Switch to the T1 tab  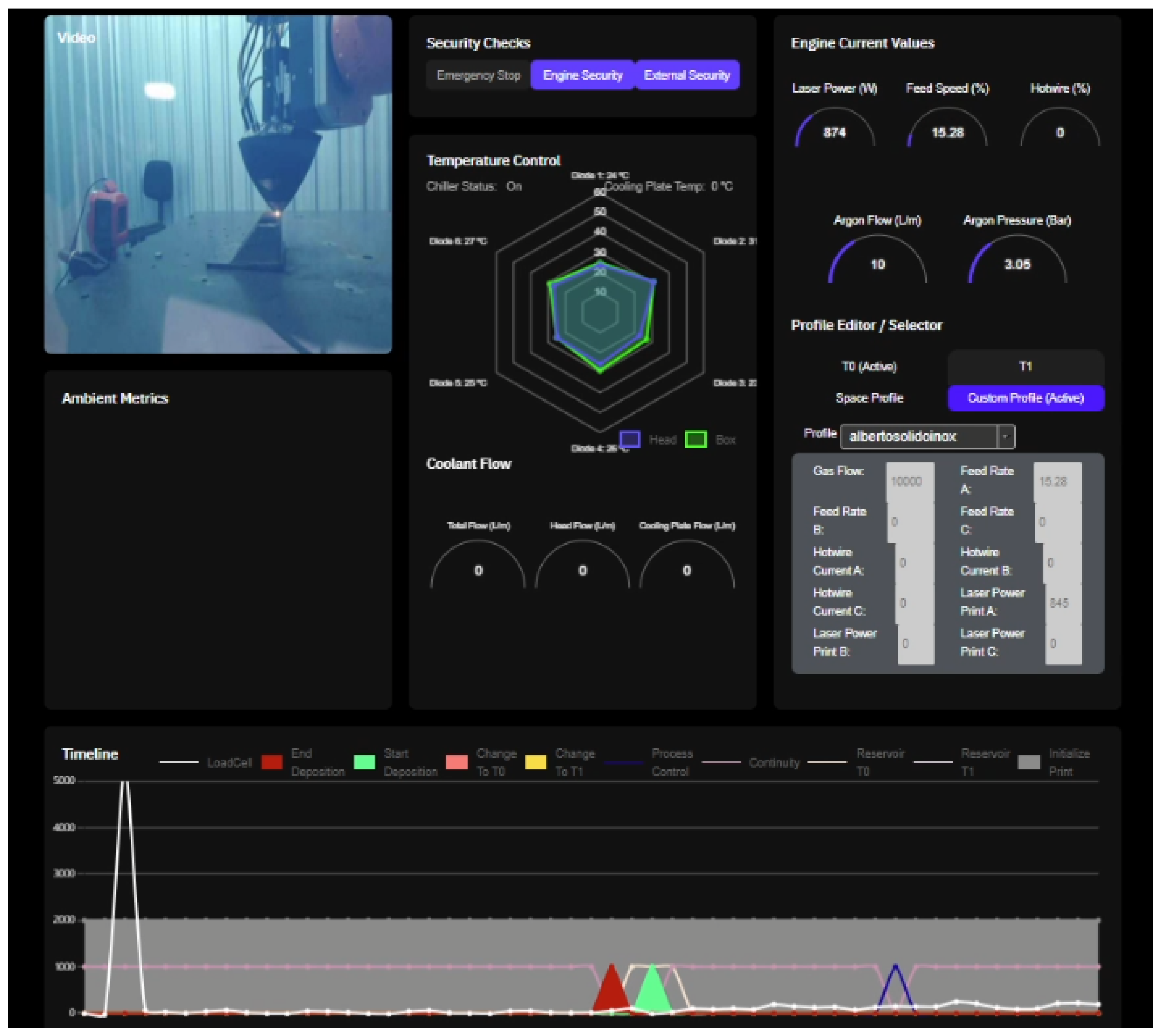1025,366
